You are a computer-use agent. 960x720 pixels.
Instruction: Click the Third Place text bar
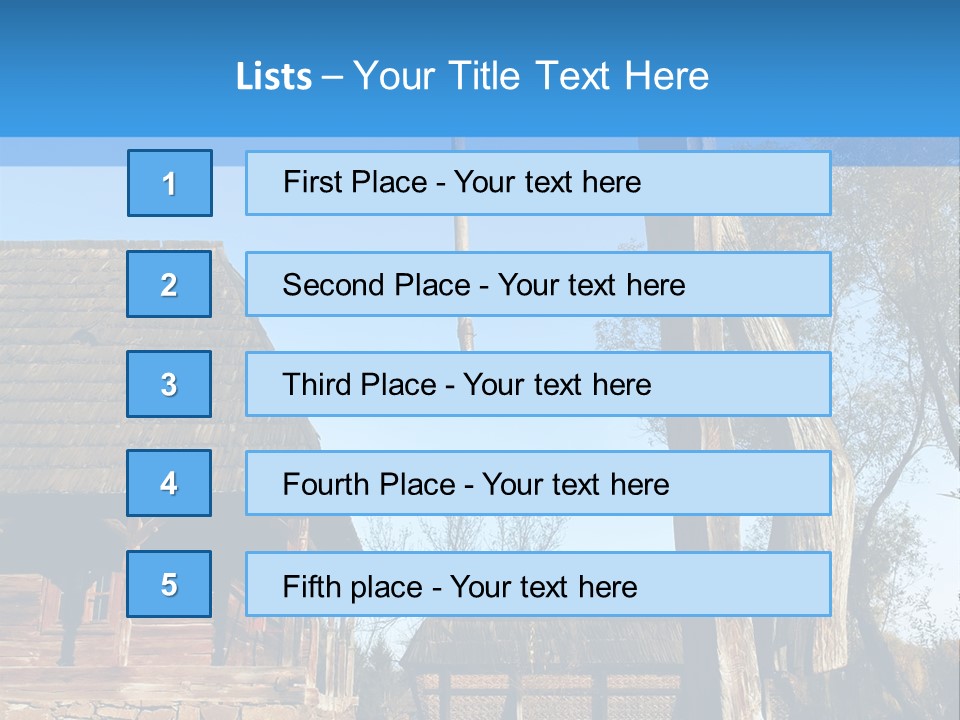[538, 384]
